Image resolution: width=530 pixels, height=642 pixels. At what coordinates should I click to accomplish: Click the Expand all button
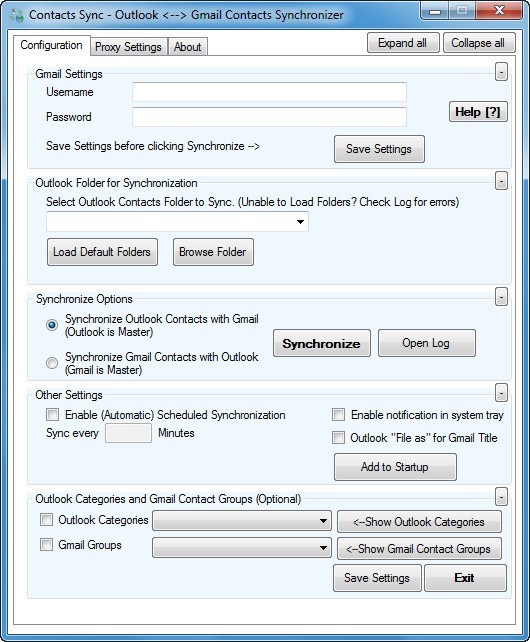(x=403, y=43)
